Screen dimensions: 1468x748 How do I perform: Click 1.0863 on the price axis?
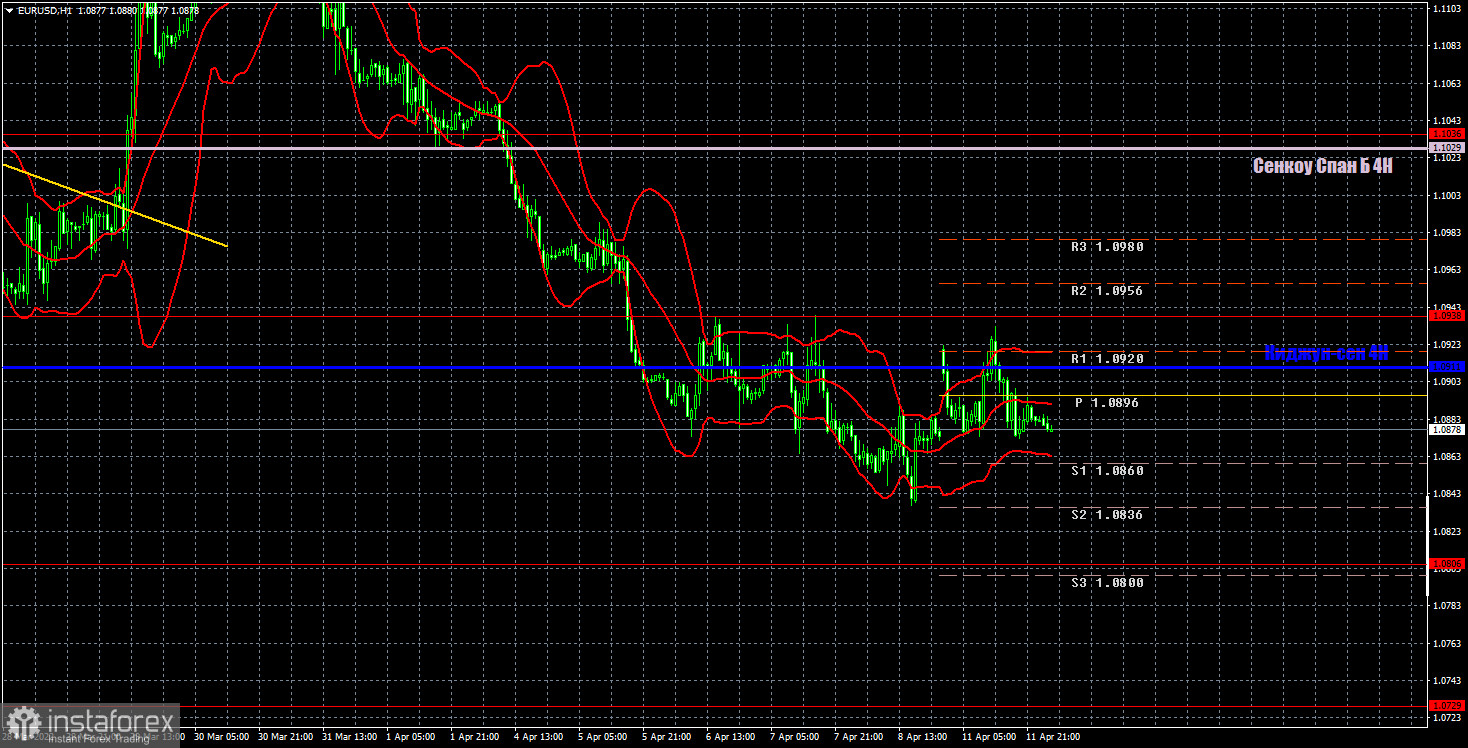[x=1447, y=457]
